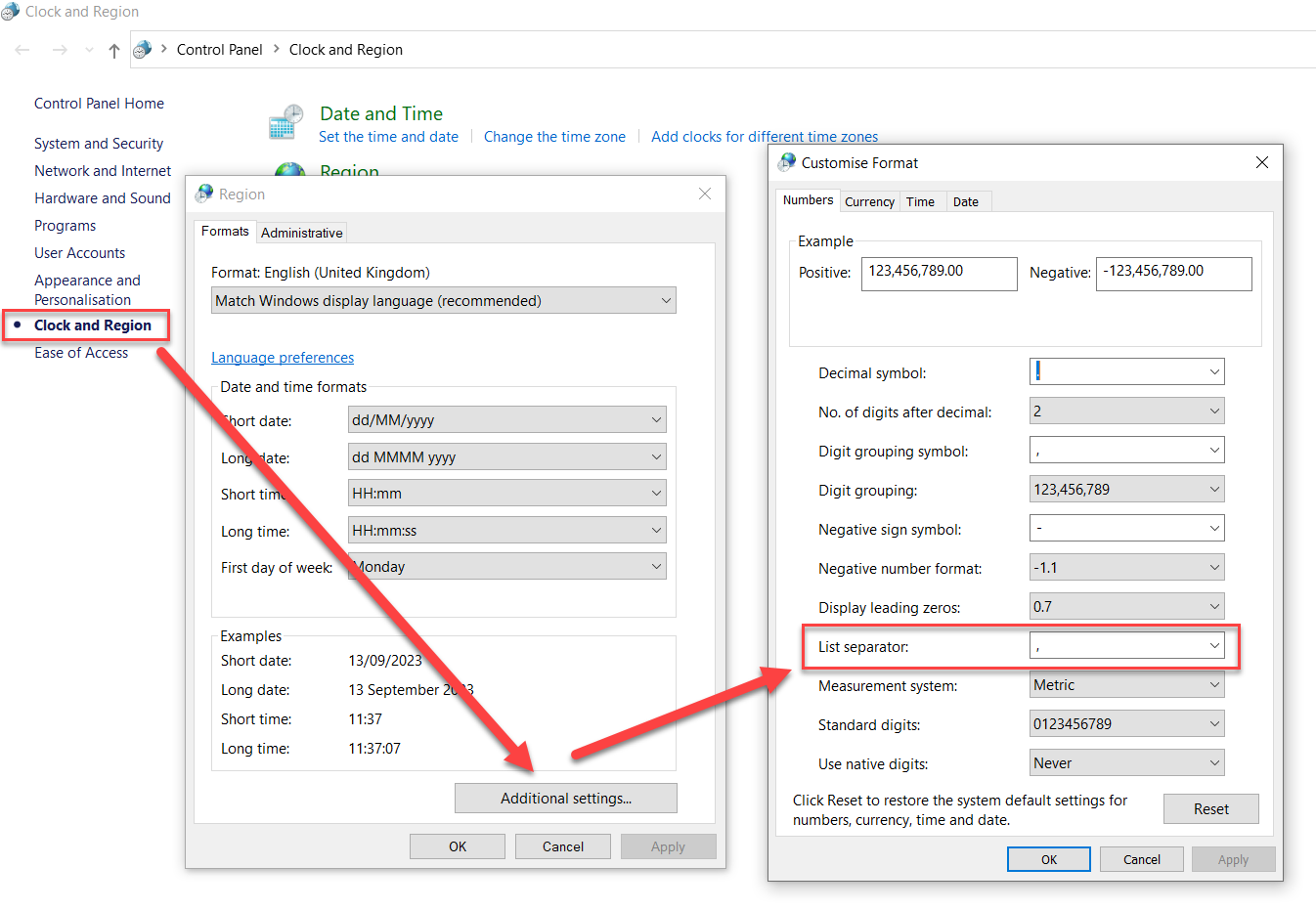1316x910 pixels.
Task: Open recent locations chevron in navigation bar
Action: pyautogui.click(x=89, y=50)
